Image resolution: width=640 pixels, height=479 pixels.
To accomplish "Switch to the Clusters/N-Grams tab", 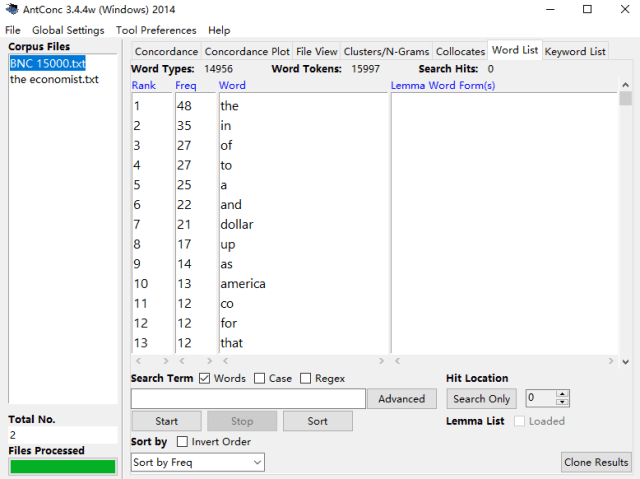I will pyautogui.click(x=386, y=51).
